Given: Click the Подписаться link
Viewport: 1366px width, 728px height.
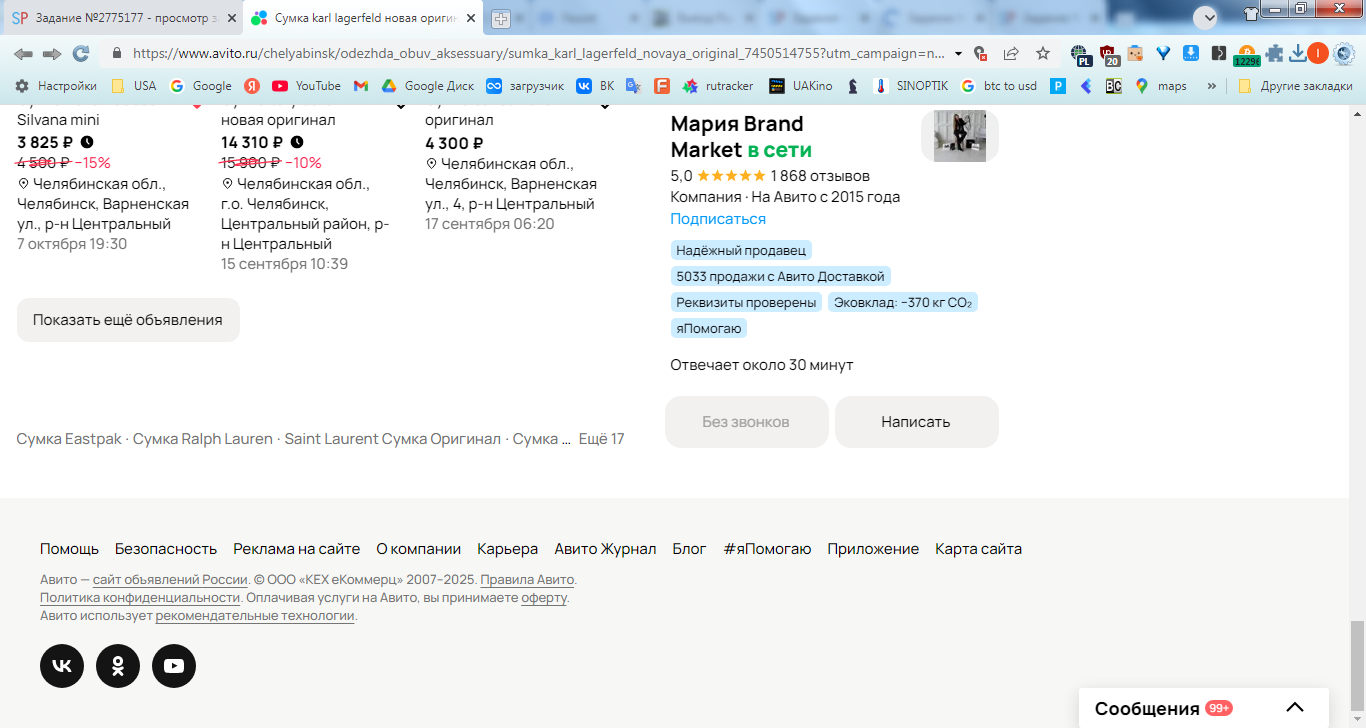Looking at the screenshot, I should tap(718, 219).
